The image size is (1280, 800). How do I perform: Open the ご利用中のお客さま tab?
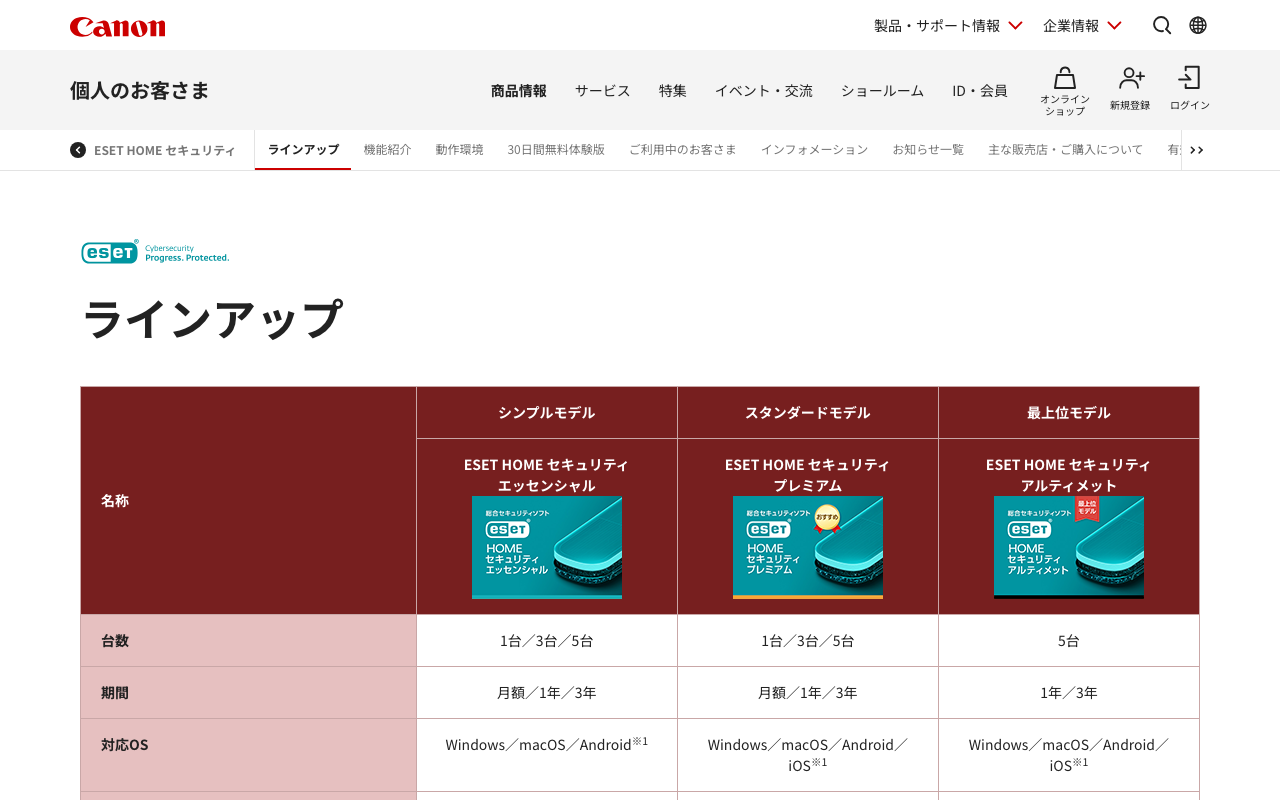[683, 150]
